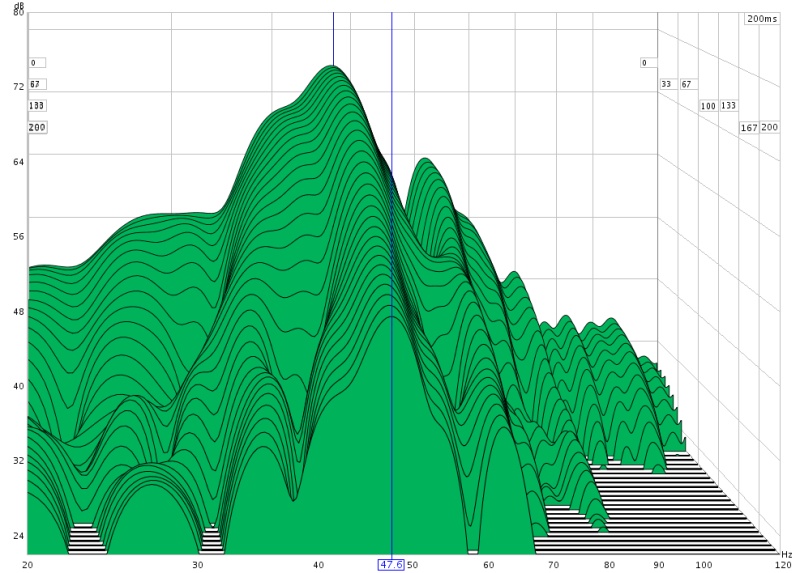Click the 100 ms time slice label
800x573 pixels.
point(708,106)
